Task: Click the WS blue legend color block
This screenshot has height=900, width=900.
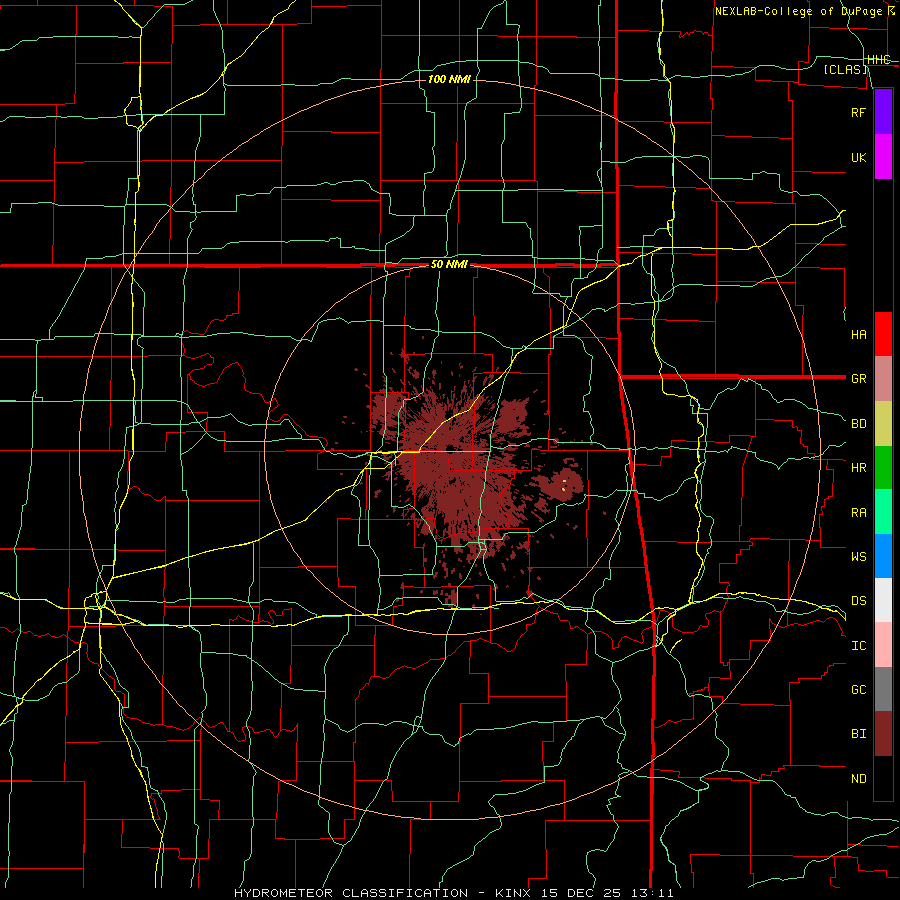Action: click(x=883, y=556)
